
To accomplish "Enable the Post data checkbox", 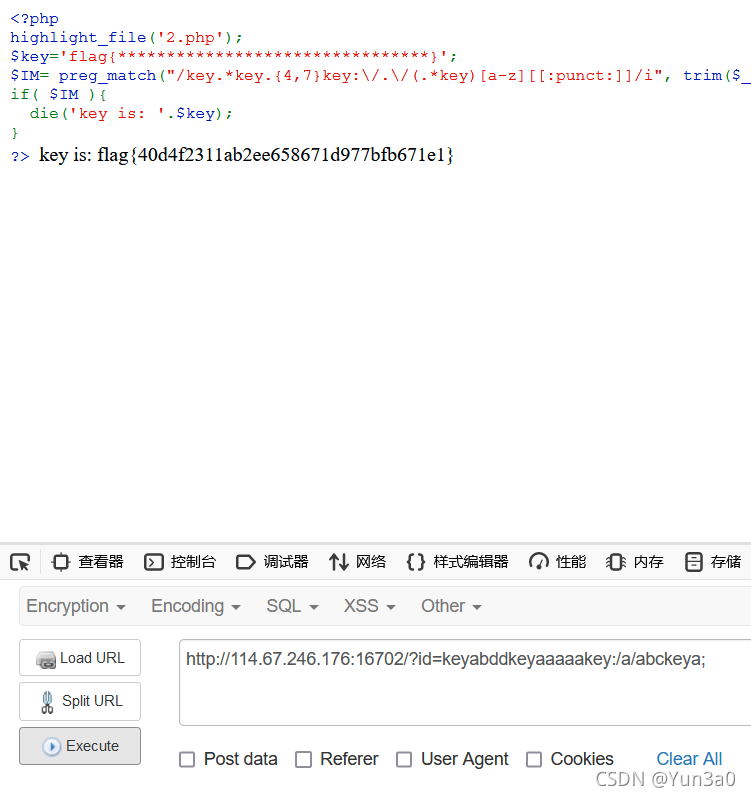I will point(187,759).
